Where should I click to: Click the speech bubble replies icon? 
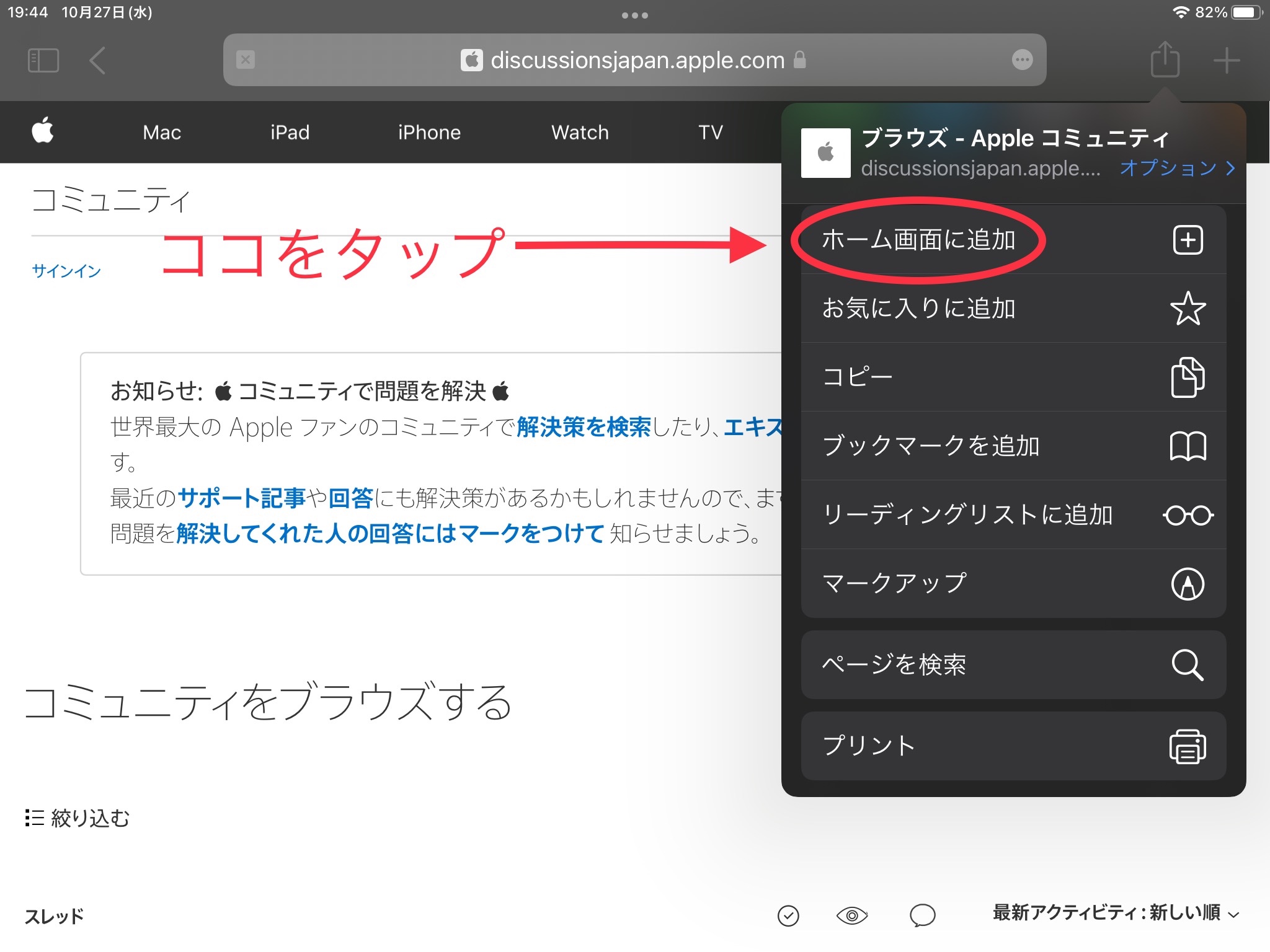pos(922,915)
